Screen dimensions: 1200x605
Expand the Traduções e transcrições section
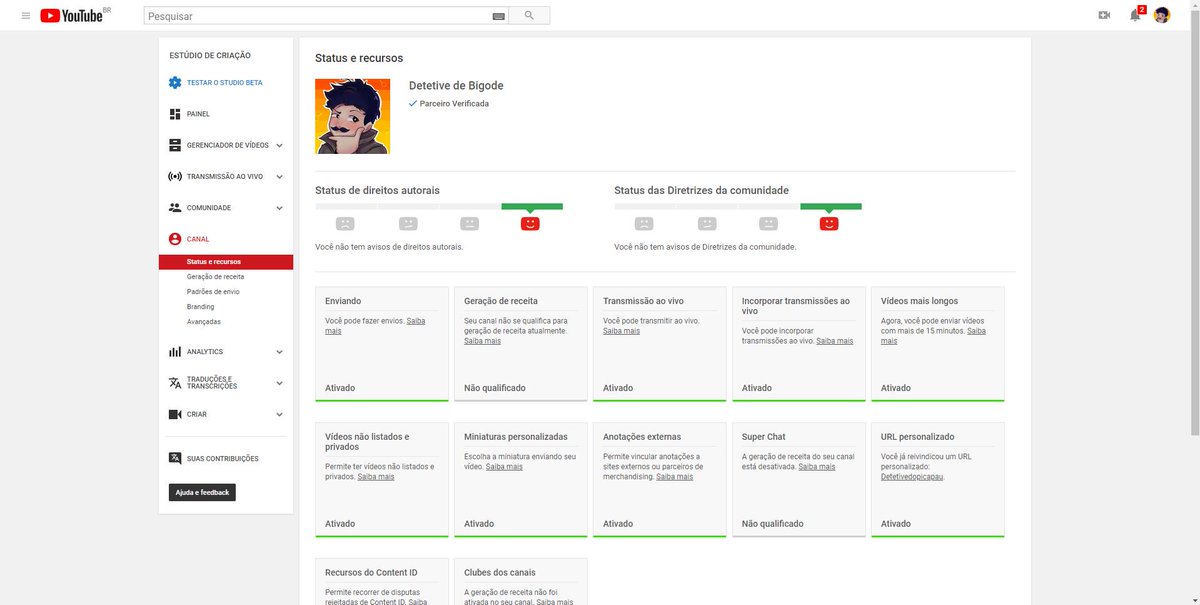tap(279, 383)
